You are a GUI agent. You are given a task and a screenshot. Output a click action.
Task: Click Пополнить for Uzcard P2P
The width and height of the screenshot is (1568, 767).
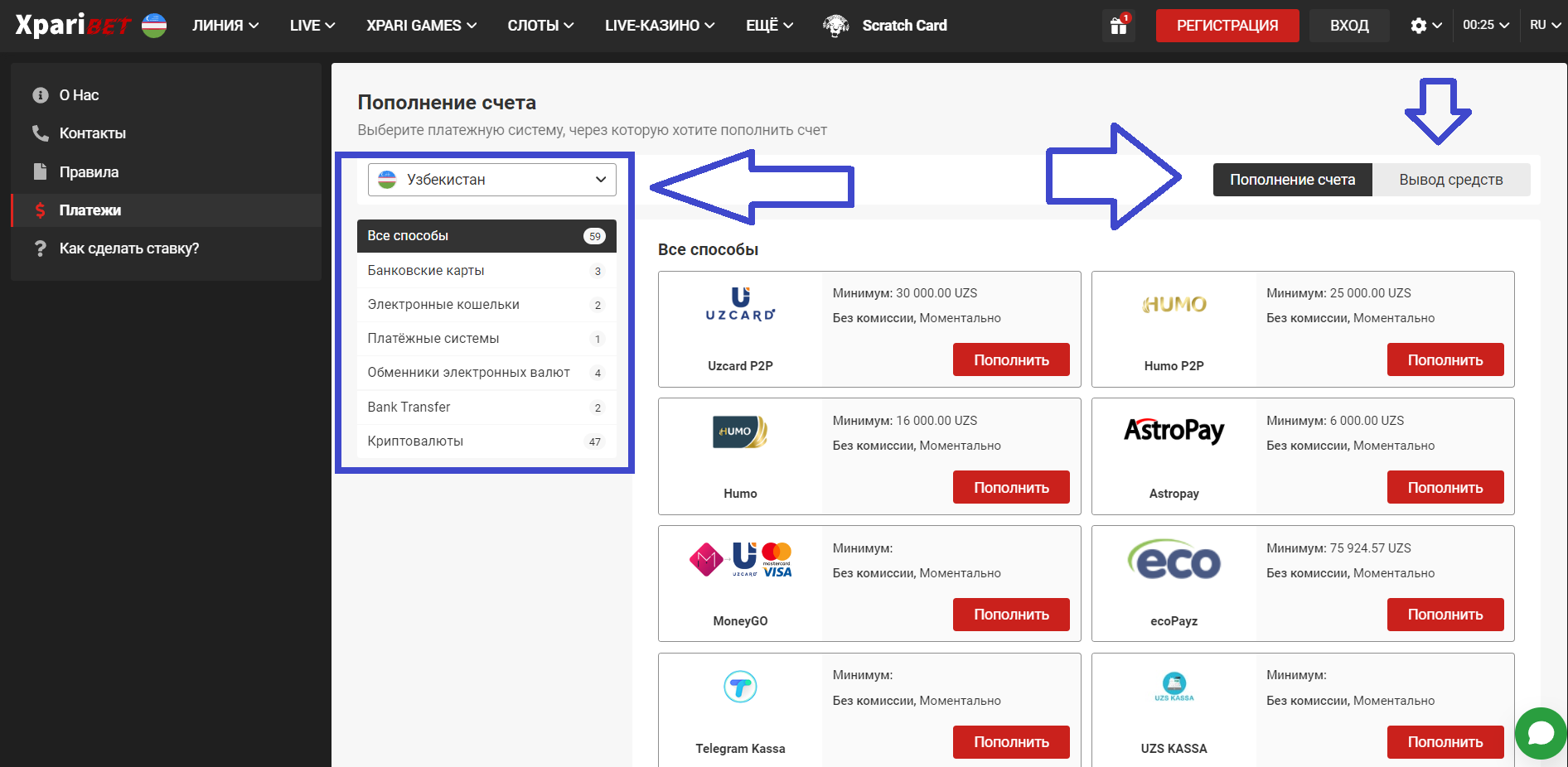[1011, 359]
